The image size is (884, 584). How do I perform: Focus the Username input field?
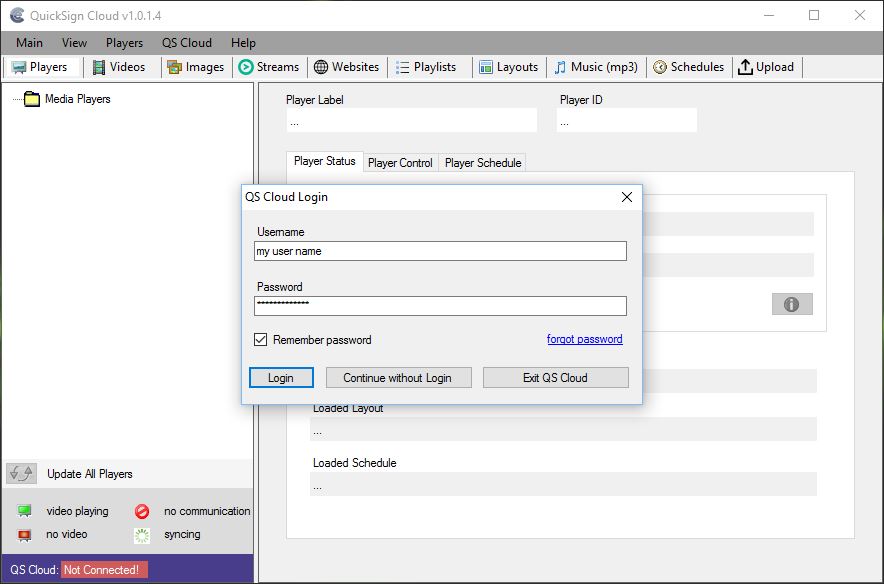440,251
